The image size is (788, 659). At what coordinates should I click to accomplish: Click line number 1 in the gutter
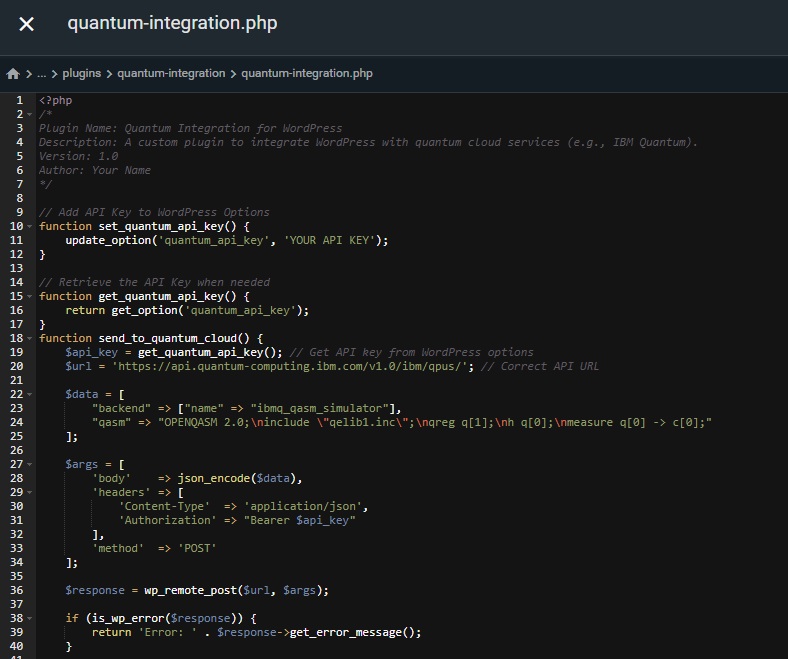pos(18,101)
